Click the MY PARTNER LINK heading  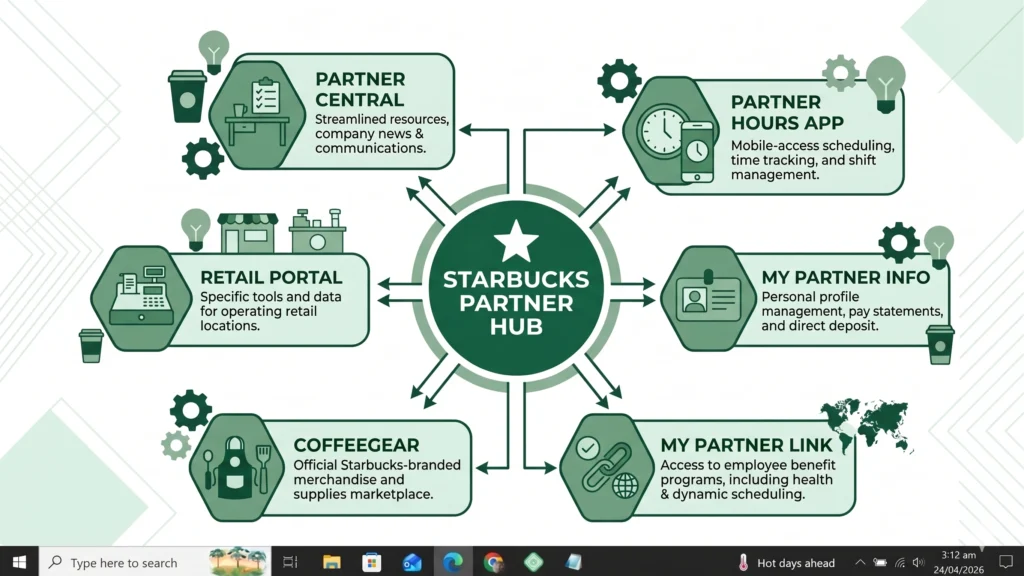click(x=746, y=445)
